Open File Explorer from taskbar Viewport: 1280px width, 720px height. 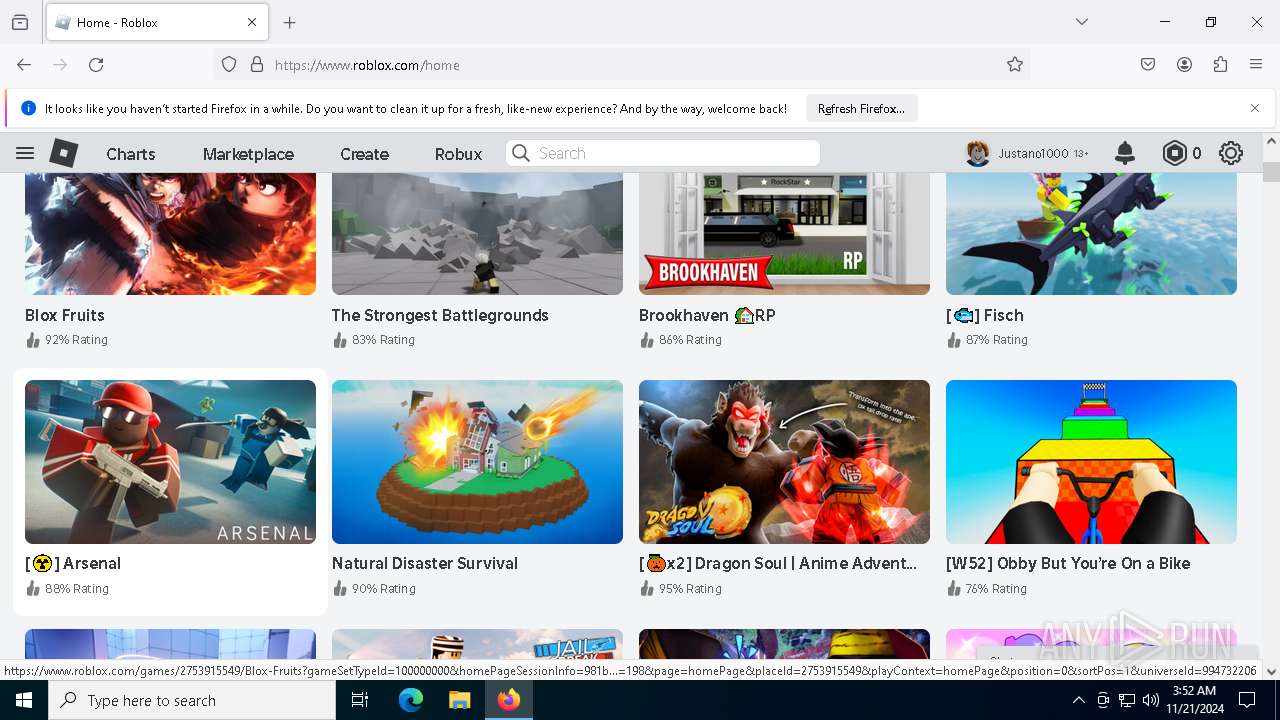(459, 700)
